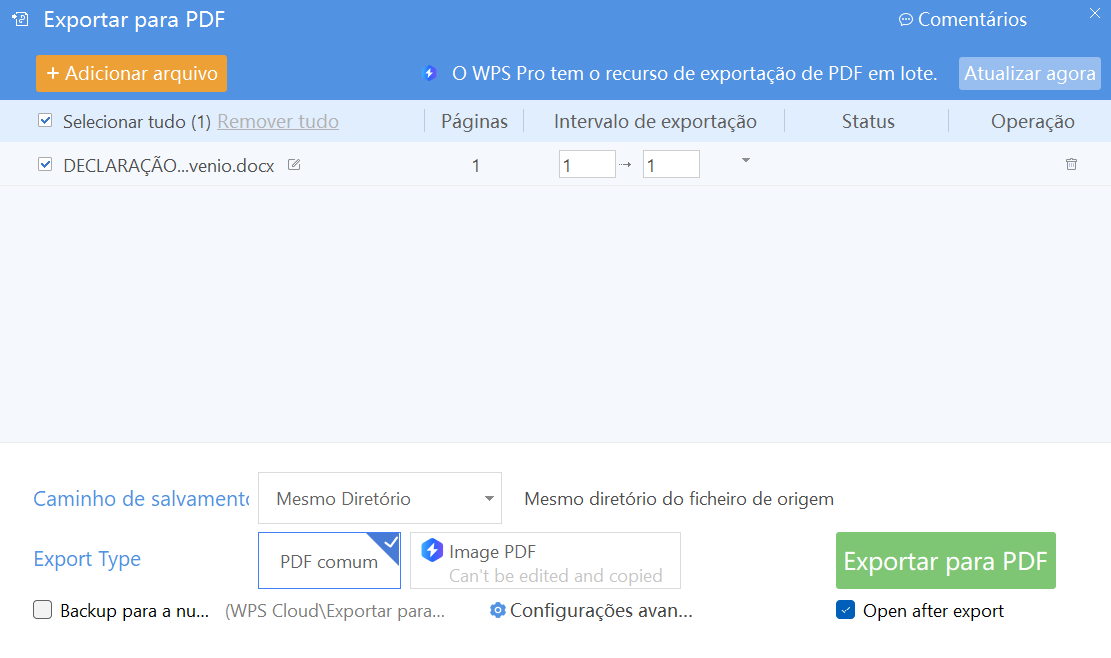Uncheck the Selecionar tudo checkbox
This screenshot has height=658, width=1111.
44,120
